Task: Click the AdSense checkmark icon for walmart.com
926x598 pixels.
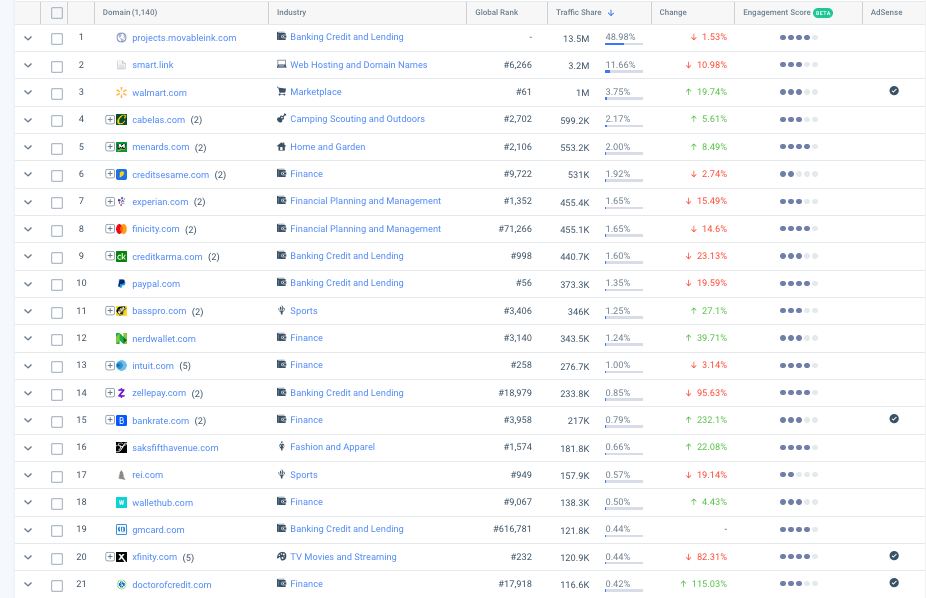Action: click(x=894, y=90)
